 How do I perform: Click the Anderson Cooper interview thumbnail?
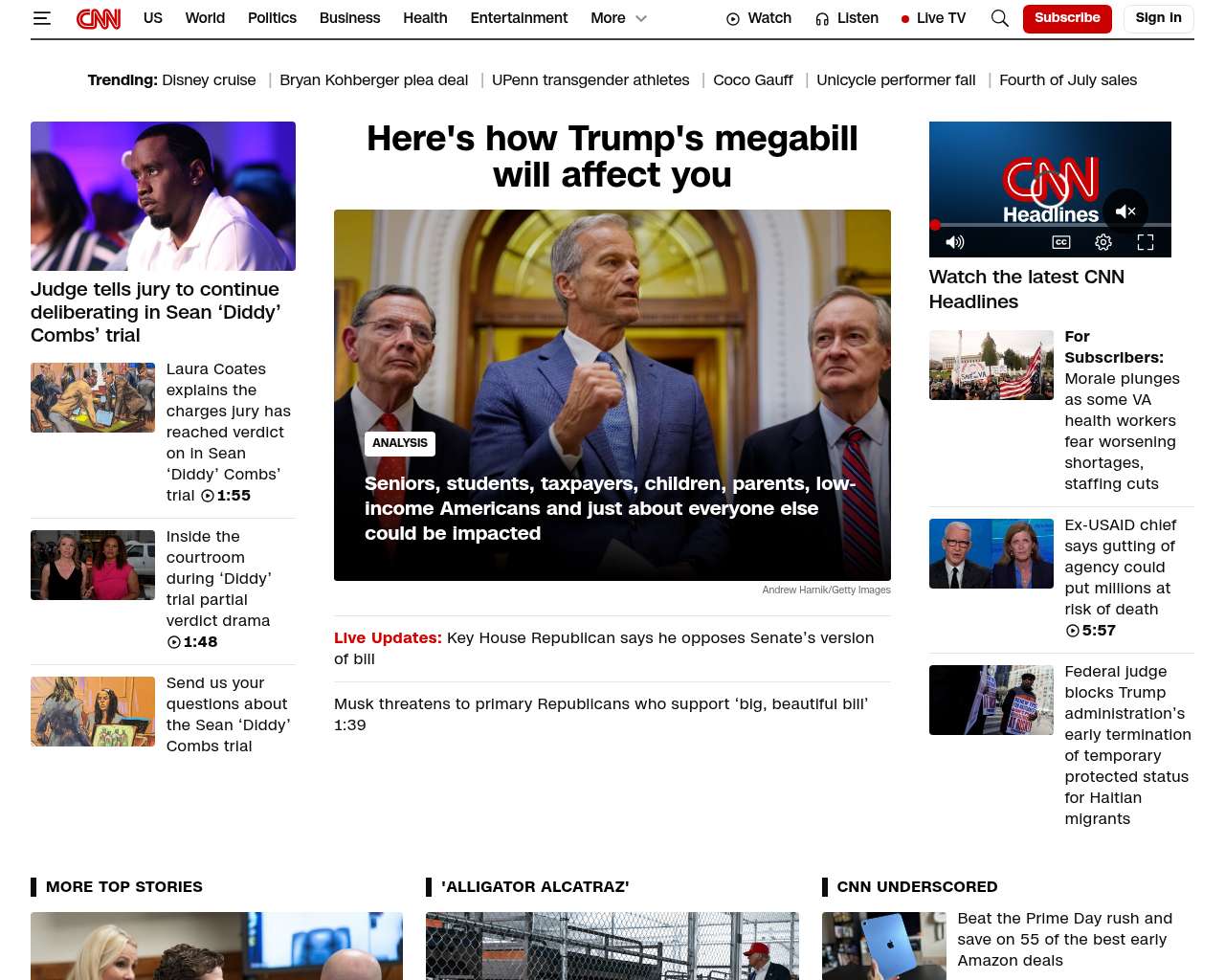point(991,553)
